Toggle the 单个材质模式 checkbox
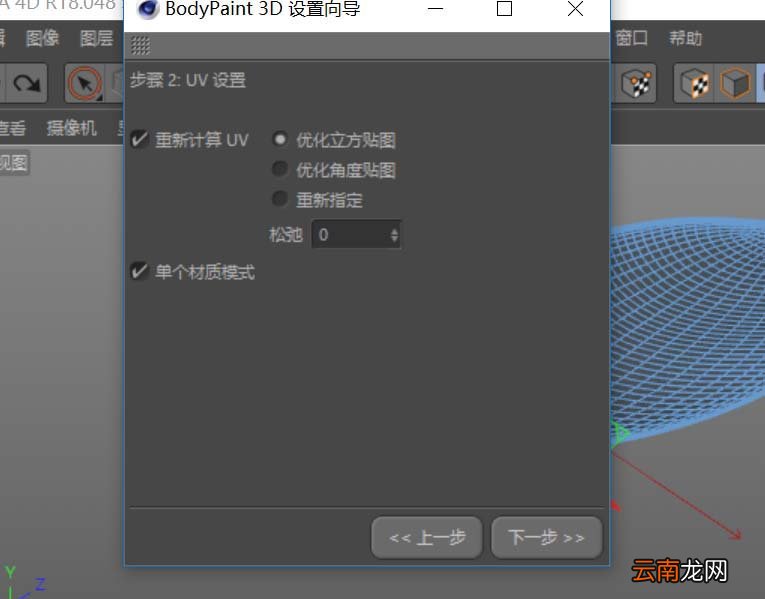This screenshot has width=765, height=599. point(140,271)
